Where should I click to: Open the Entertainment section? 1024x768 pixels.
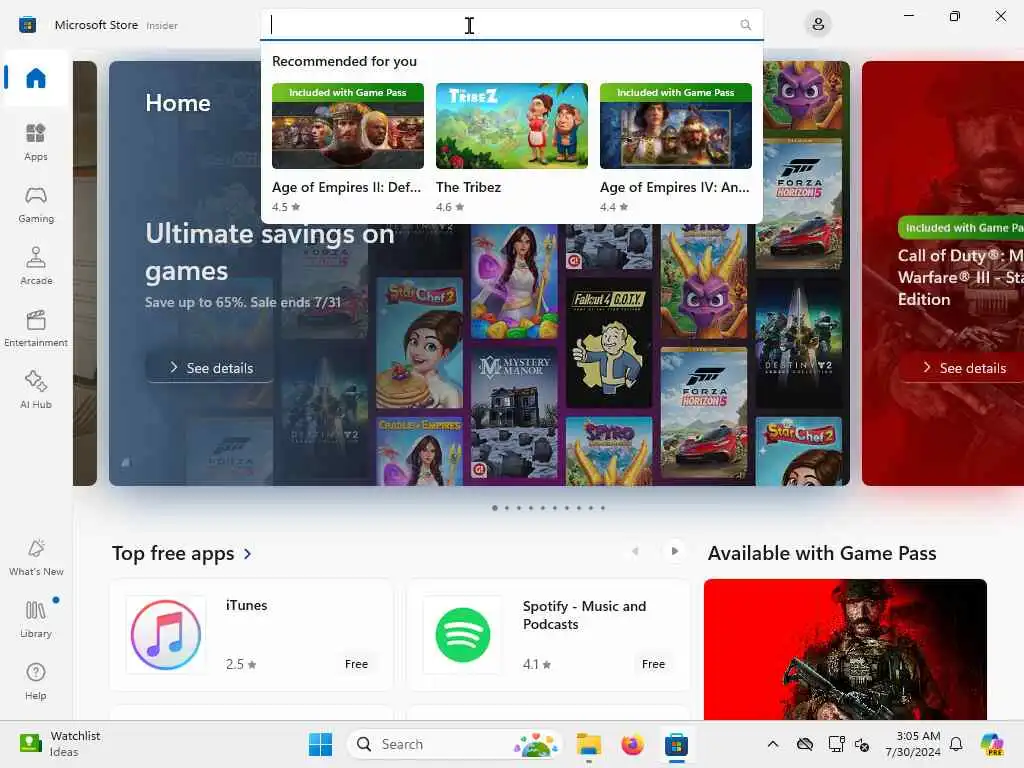(x=35, y=328)
